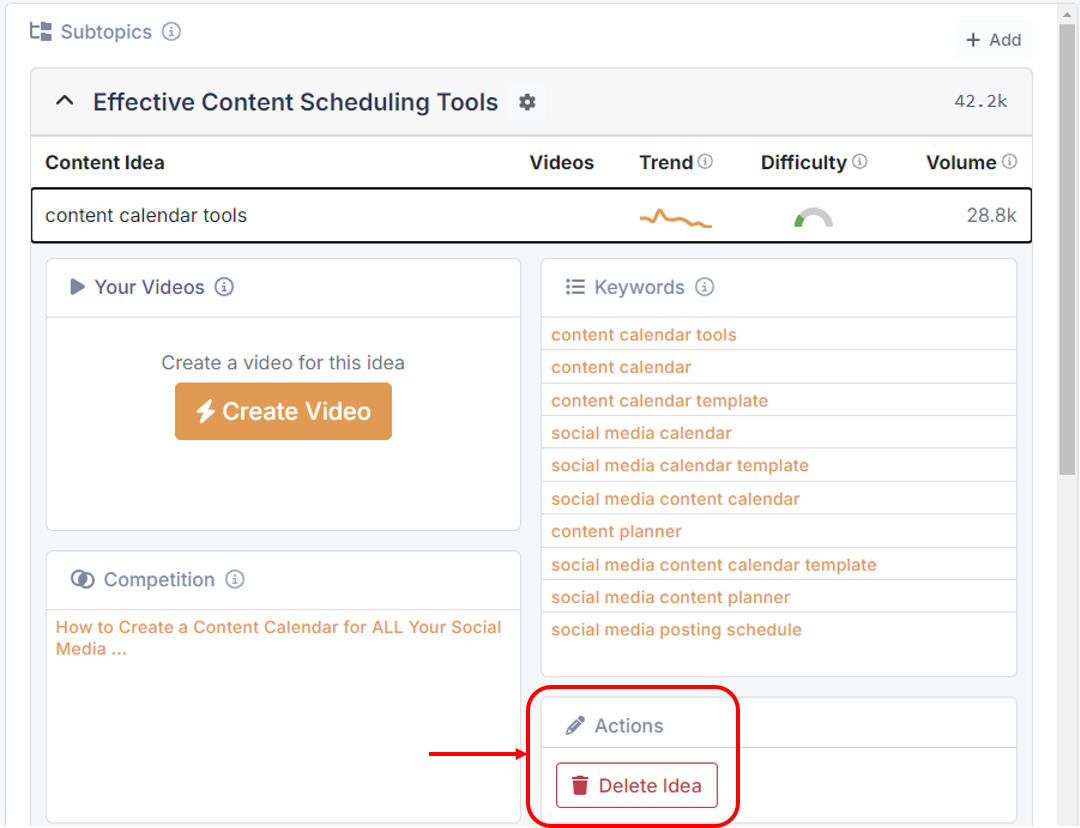Click the Subtopics hierarchy icon
Viewport: 1080px width, 828px height.
[x=40, y=31]
